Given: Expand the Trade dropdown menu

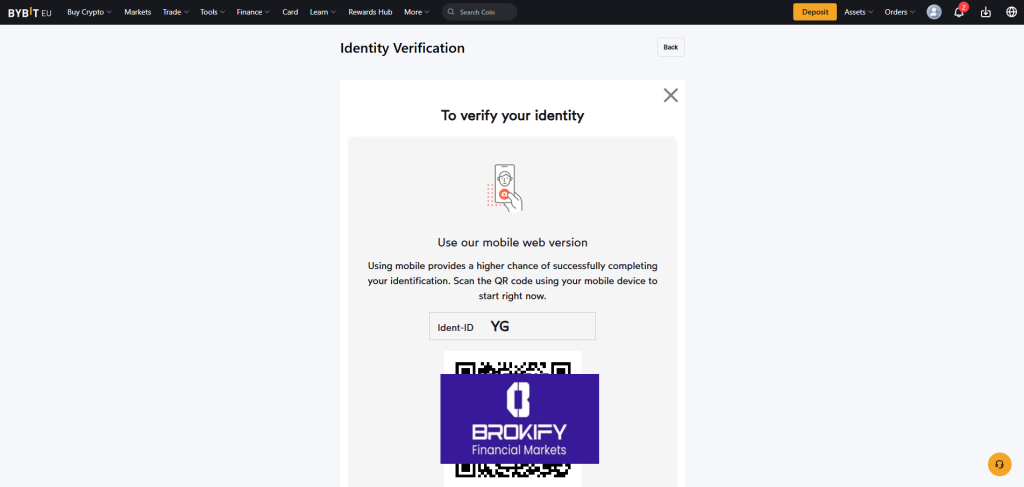Looking at the screenshot, I should (175, 12).
